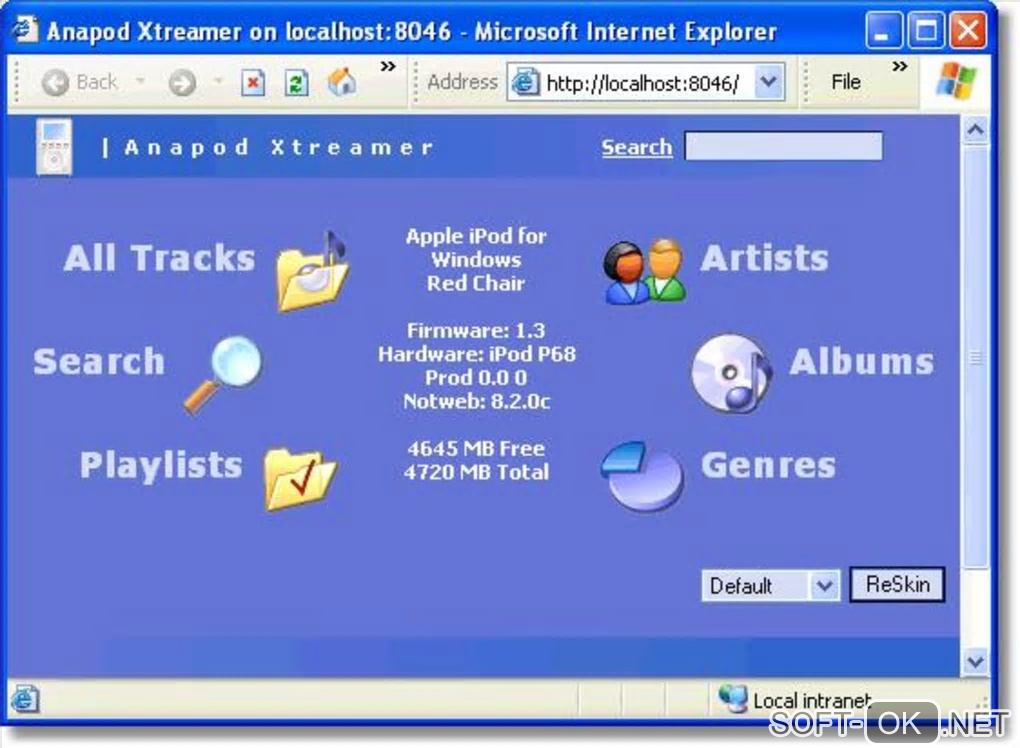
Task: Close the Internet Explorer window
Action: [x=968, y=31]
